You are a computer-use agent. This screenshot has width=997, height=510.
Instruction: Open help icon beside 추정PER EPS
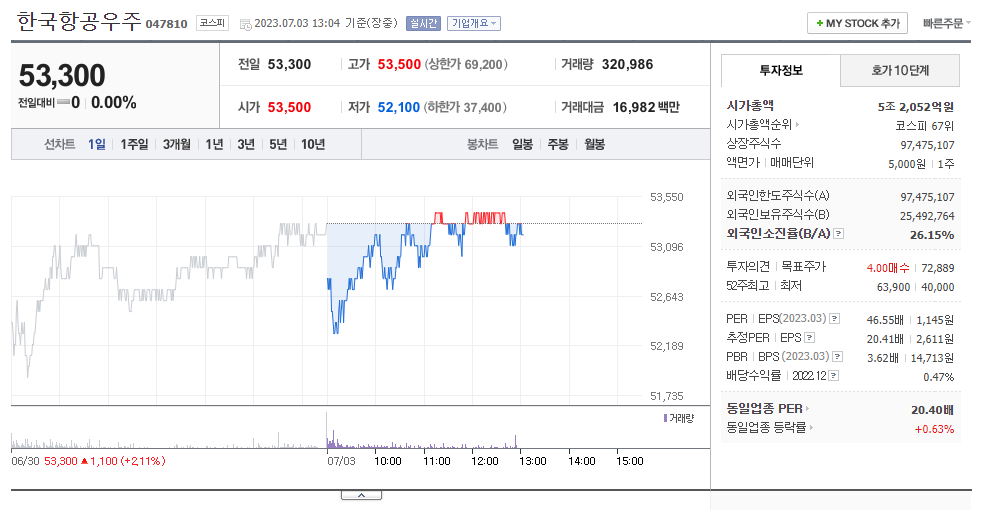click(809, 338)
